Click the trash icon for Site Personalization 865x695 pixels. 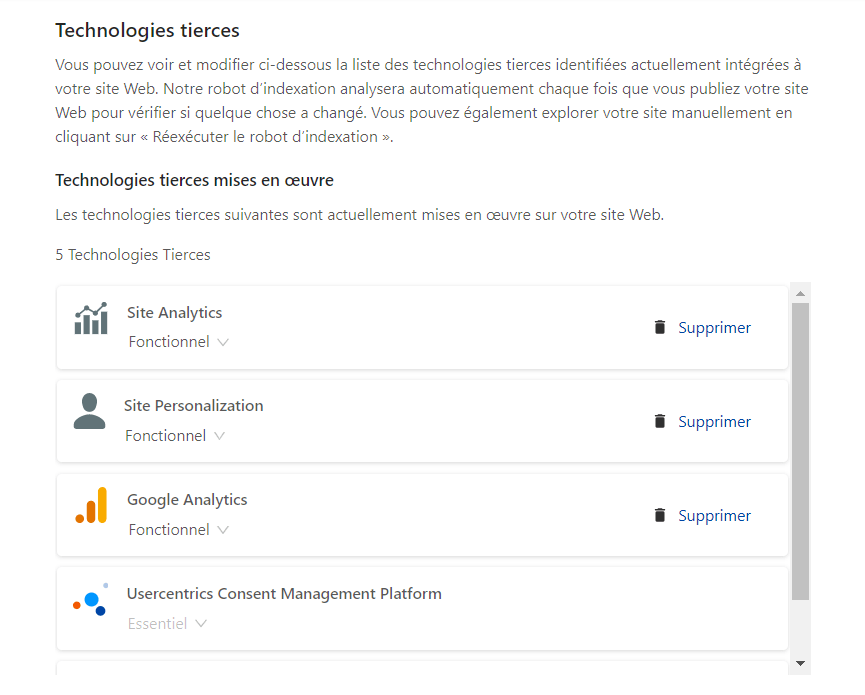click(x=660, y=421)
